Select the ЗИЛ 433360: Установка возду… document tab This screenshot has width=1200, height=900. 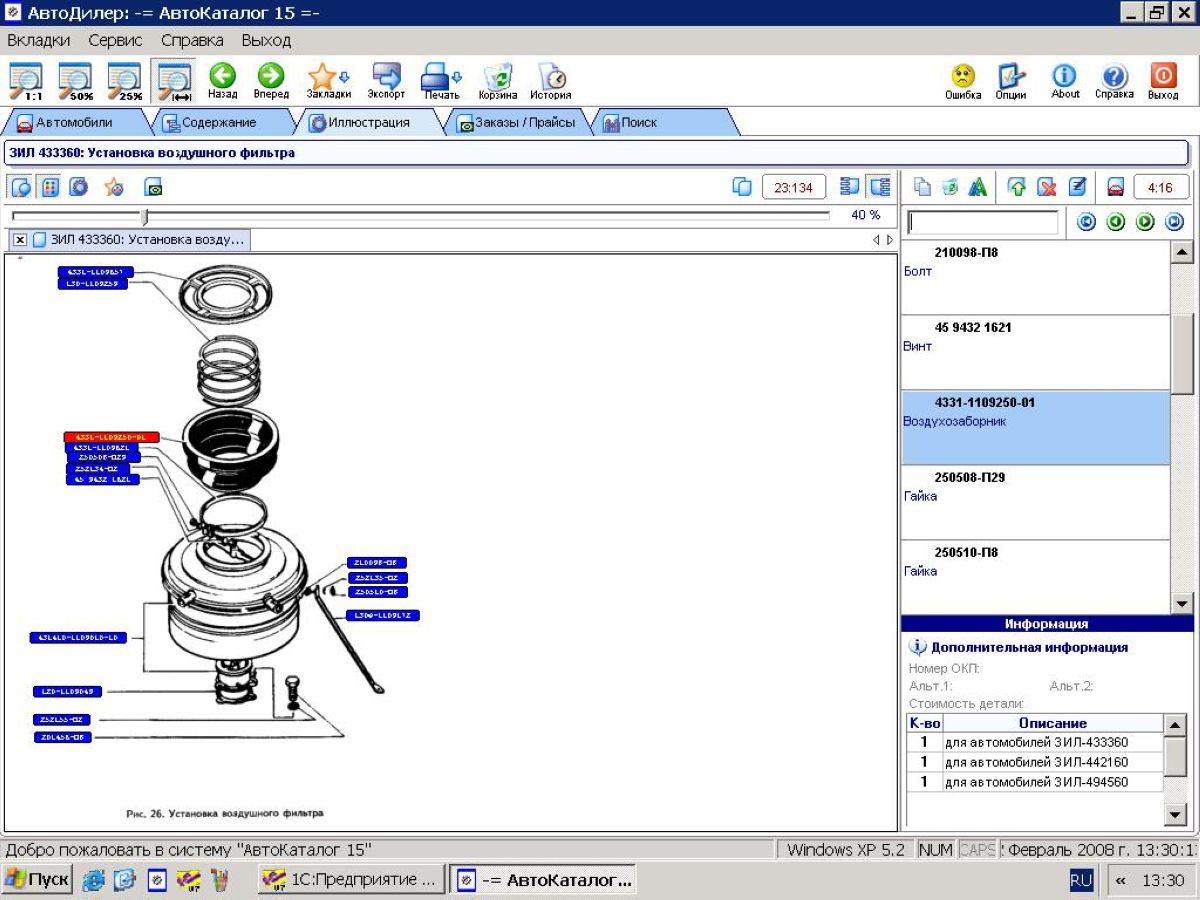pyautogui.click(x=139, y=240)
